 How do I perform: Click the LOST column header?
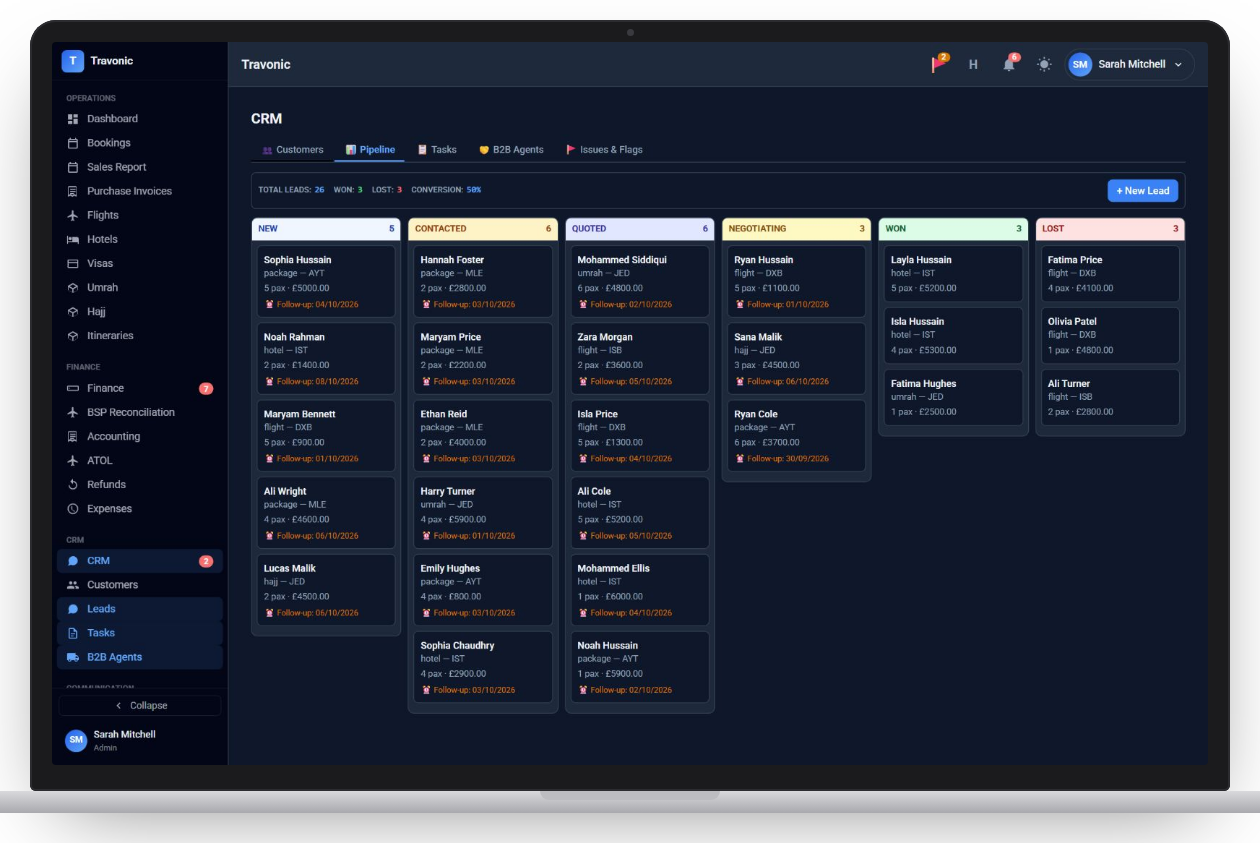click(1110, 229)
